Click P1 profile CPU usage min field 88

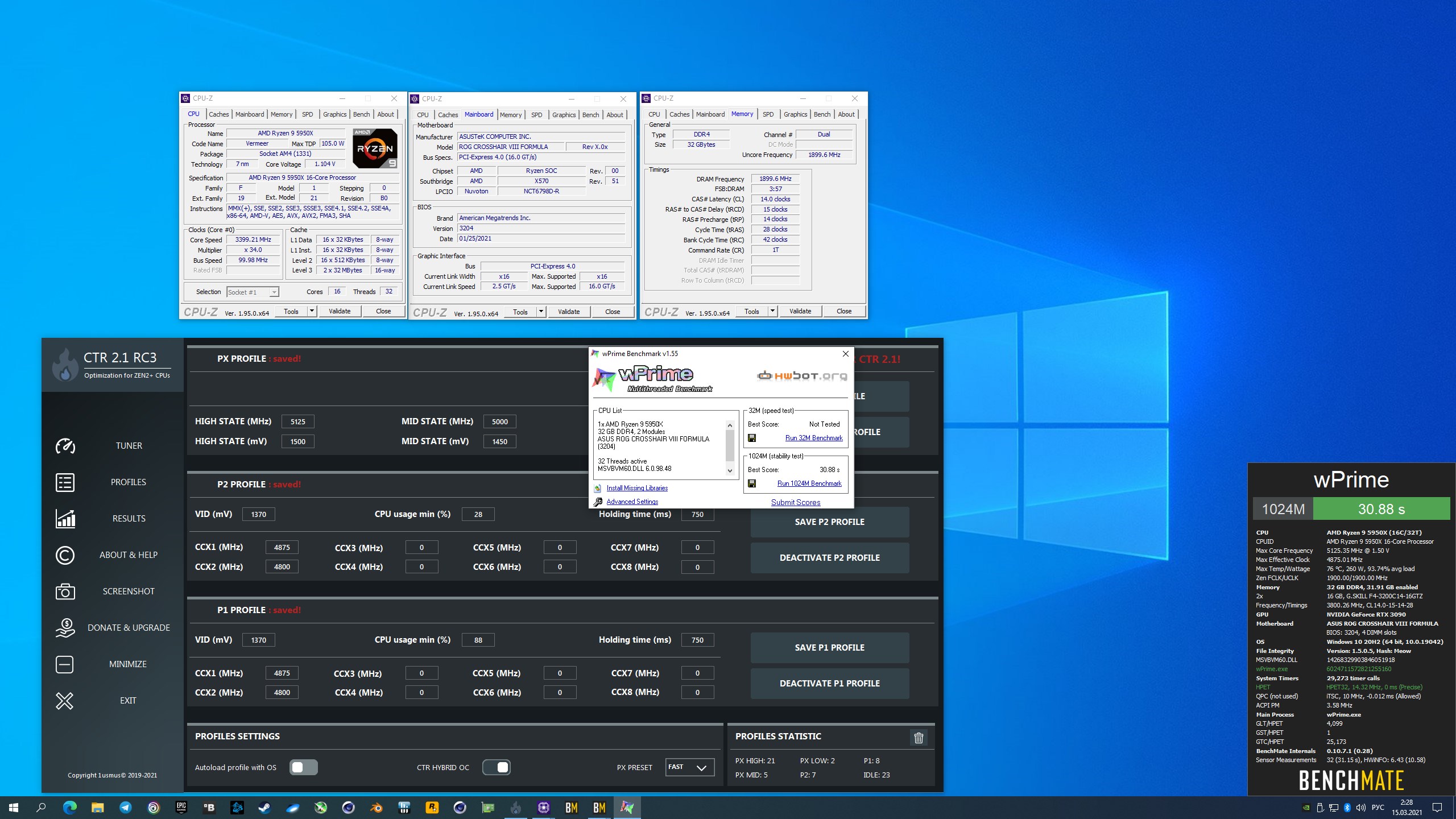pos(478,640)
